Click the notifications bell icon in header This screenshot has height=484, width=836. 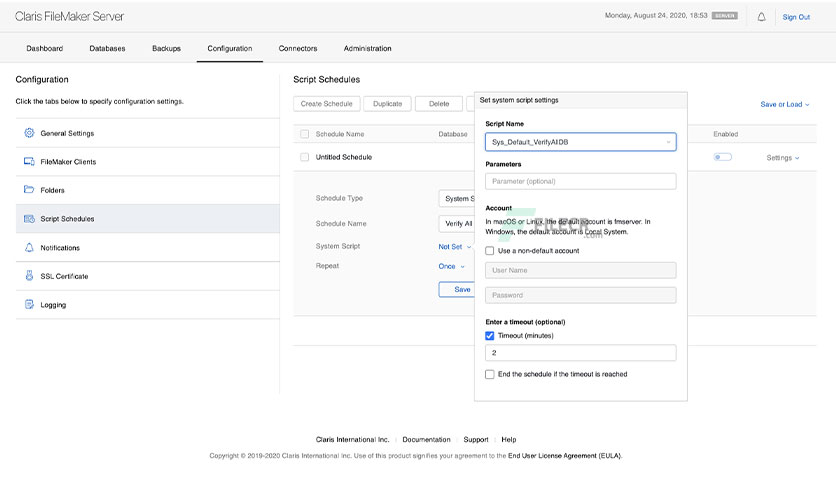(x=761, y=17)
